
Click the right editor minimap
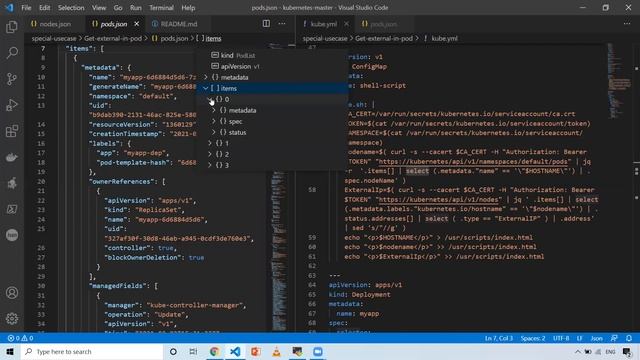pyautogui.click(x=619, y=82)
